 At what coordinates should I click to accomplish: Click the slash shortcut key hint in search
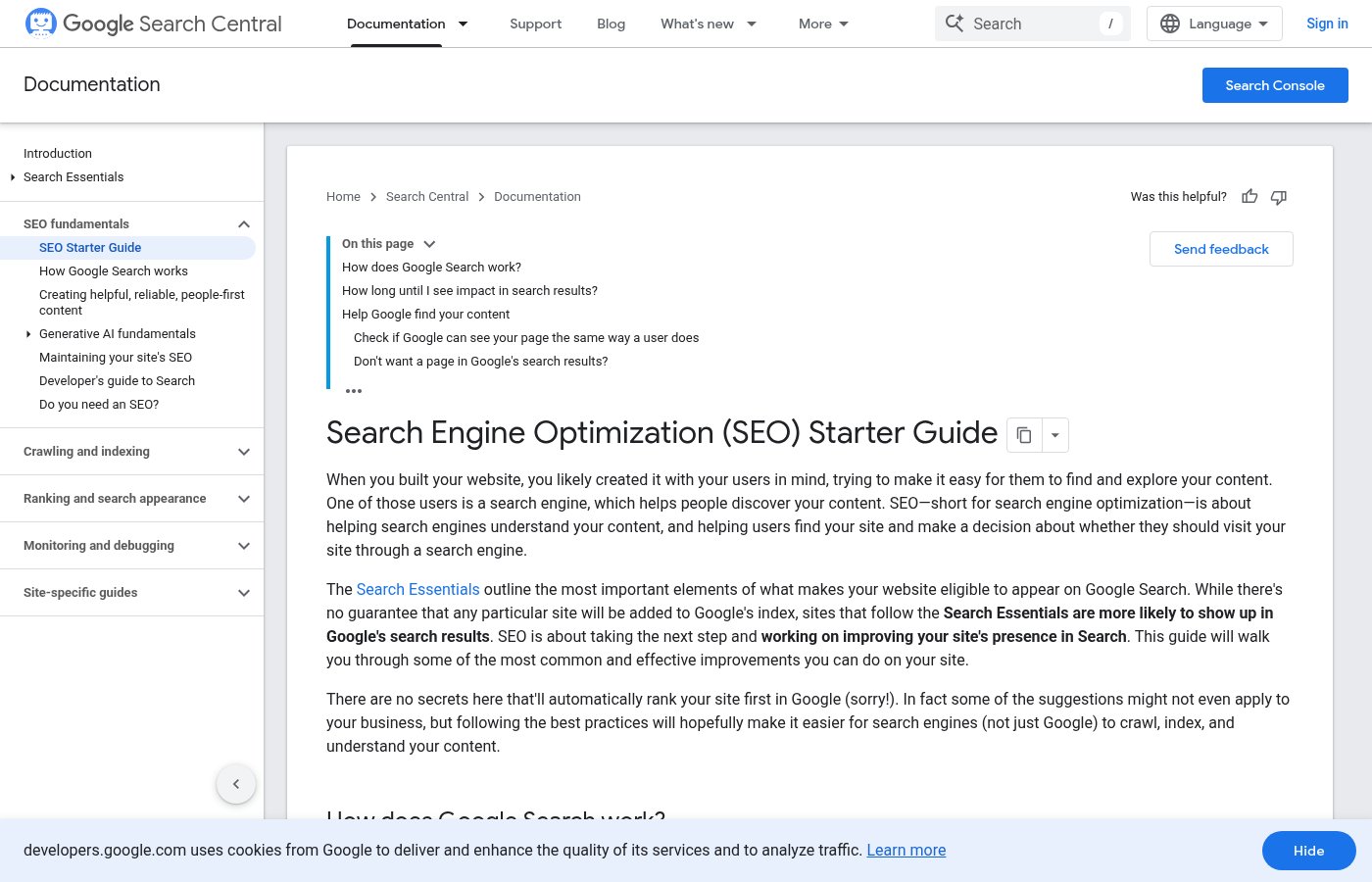tap(1110, 24)
